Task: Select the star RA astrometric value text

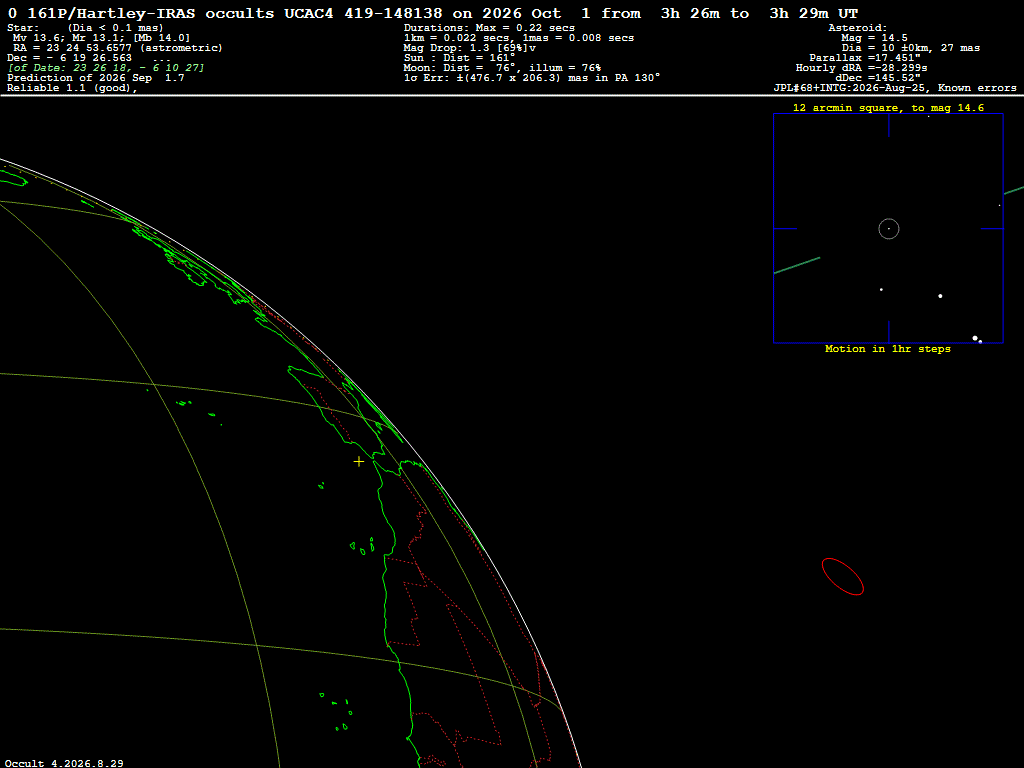Action: pos(118,48)
